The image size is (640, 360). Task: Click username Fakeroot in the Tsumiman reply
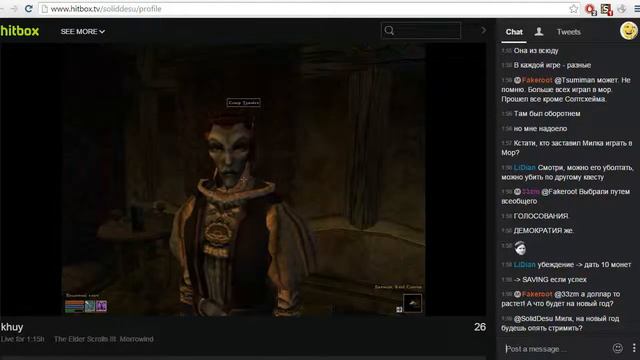coord(537,80)
